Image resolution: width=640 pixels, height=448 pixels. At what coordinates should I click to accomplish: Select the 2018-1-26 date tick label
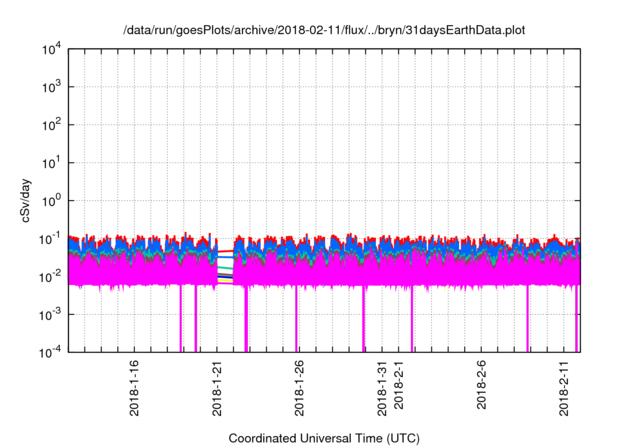[x=299, y=388]
